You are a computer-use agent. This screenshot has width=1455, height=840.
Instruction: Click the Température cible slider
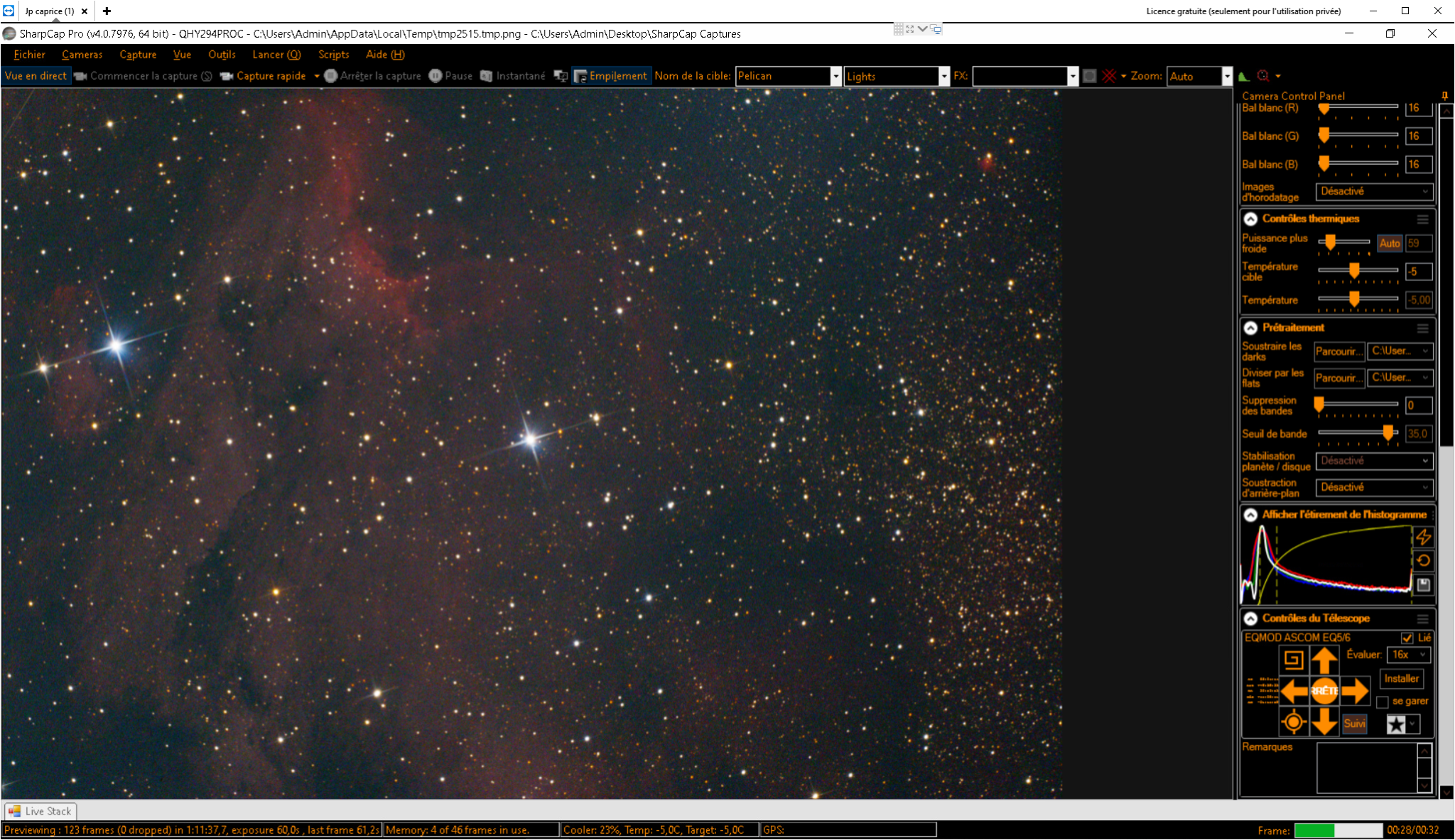1358,271
